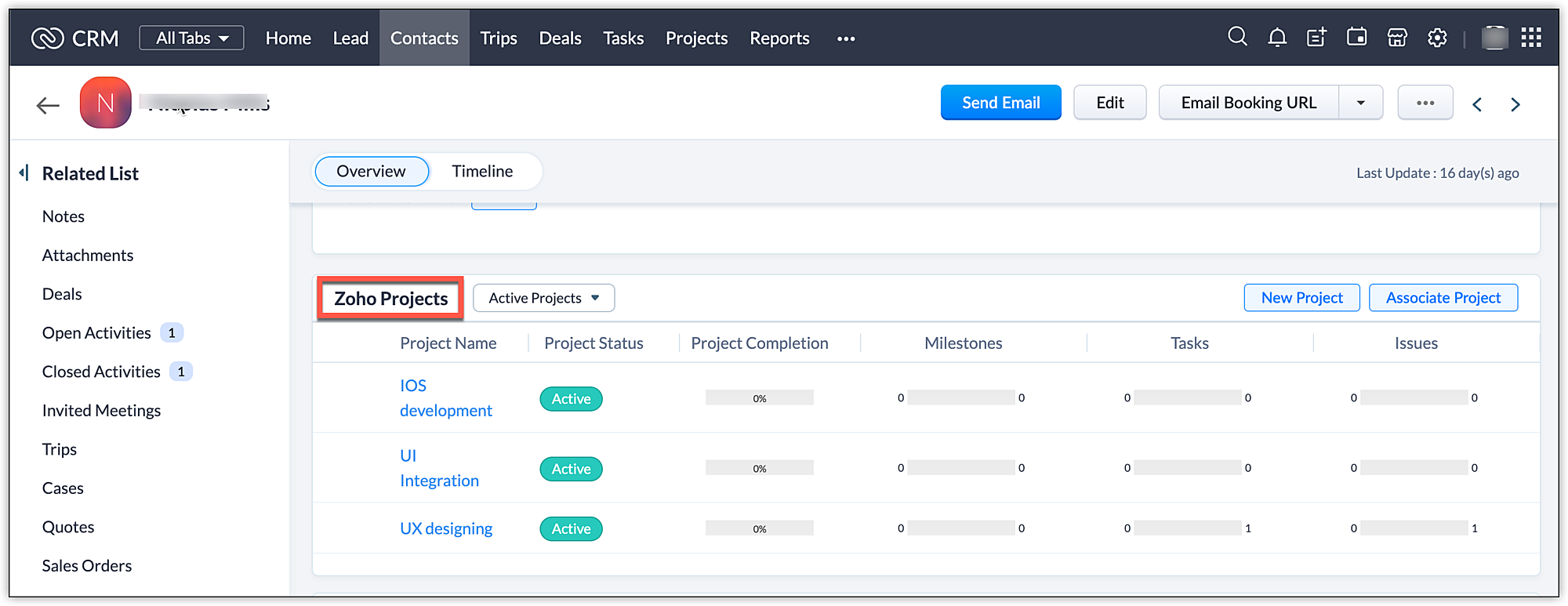Image resolution: width=1568 pixels, height=606 pixels.
Task: Collapse the Related List sidebar
Action: tap(24, 172)
